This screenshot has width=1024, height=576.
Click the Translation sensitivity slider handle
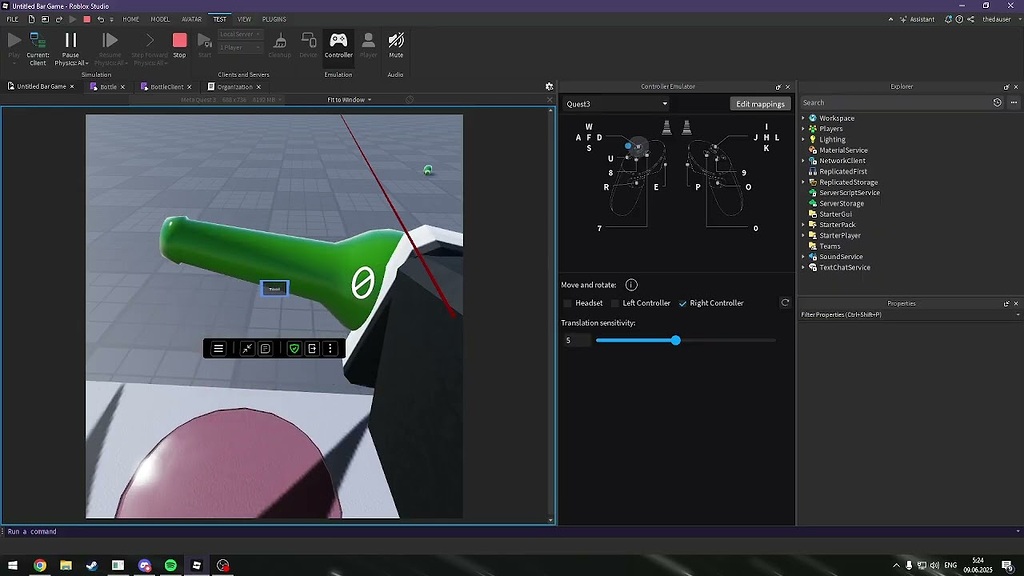tap(676, 340)
